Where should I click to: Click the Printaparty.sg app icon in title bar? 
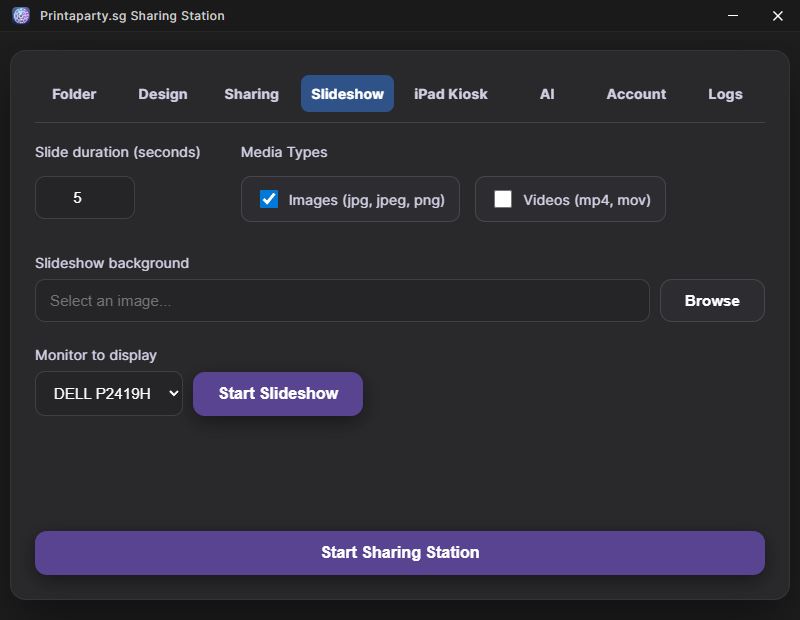[20, 16]
